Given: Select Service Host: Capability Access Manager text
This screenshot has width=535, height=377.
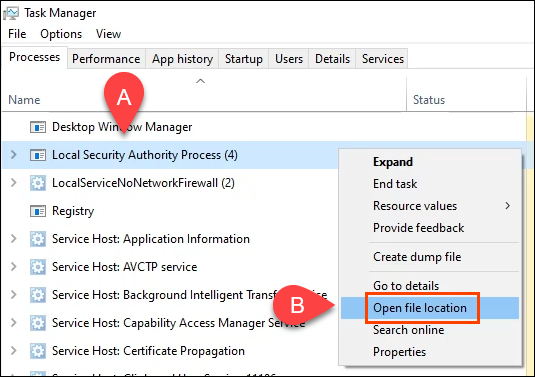Looking at the screenshot, I should [x=178, y=323].
